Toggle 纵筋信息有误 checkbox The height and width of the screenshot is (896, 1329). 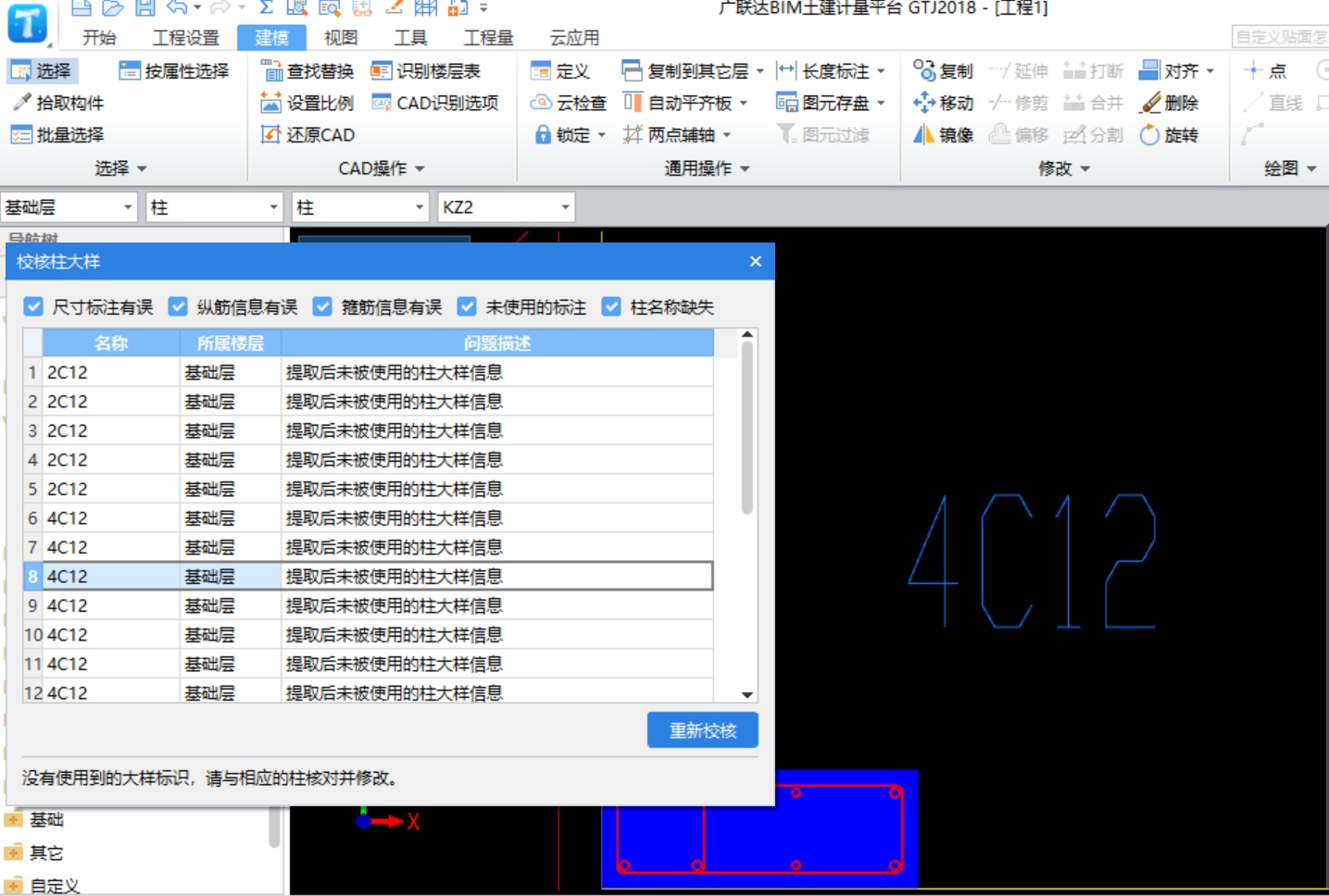click(178, 306)
